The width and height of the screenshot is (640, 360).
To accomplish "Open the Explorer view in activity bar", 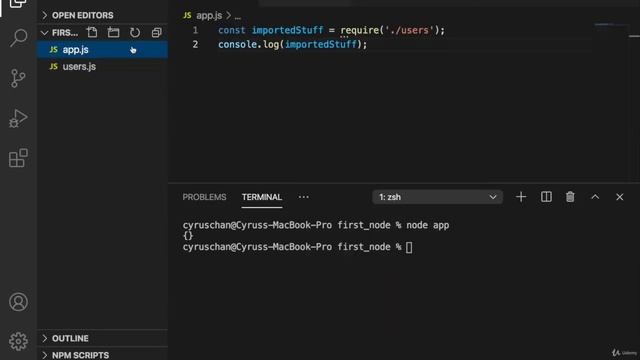I will 18,4.
